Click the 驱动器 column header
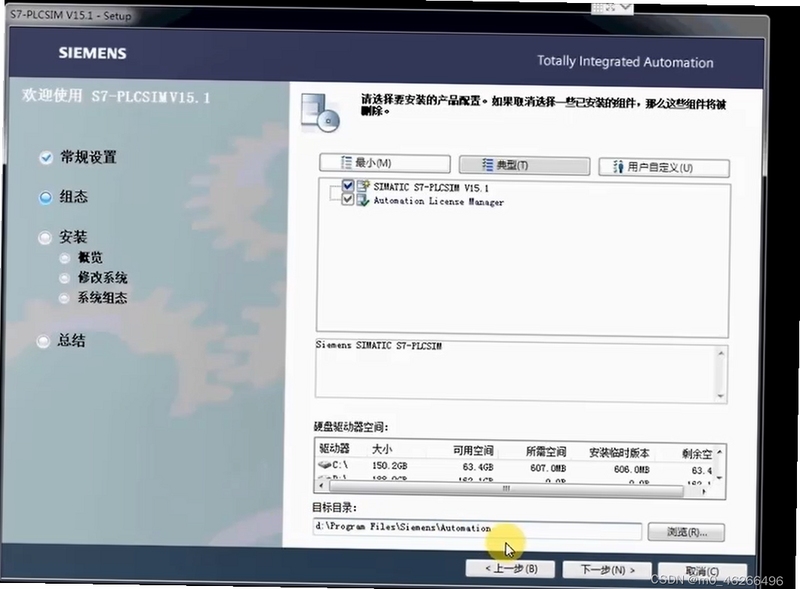 pyautogui.click(x=334, y=448)
